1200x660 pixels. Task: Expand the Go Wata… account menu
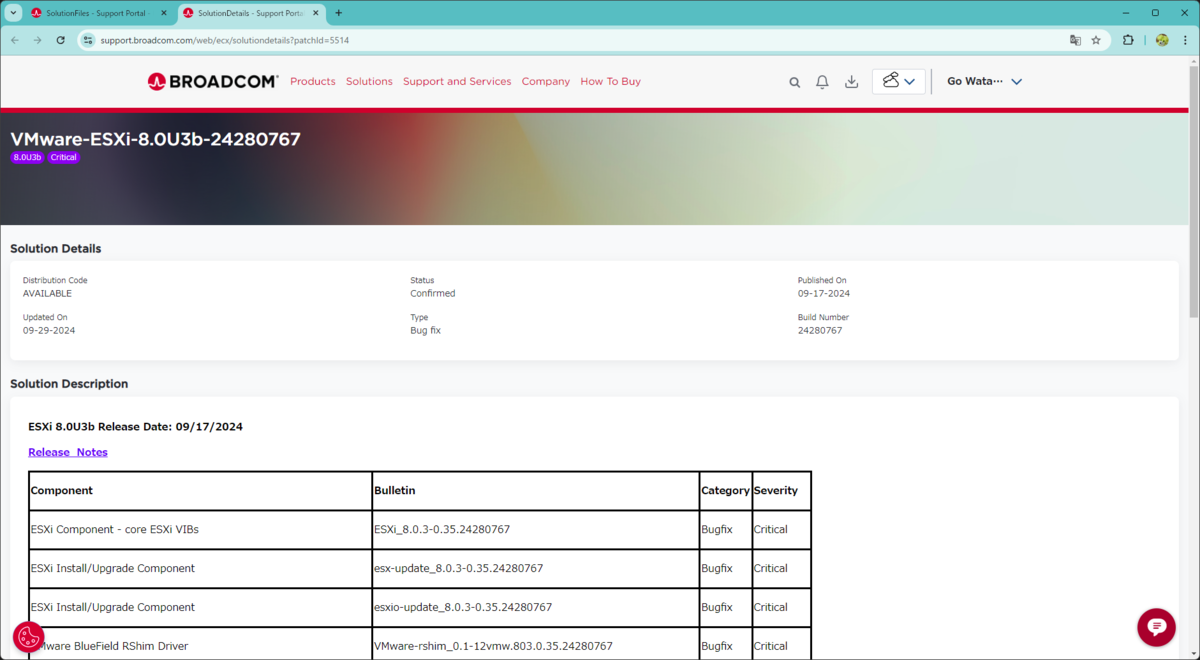point(984,82)
